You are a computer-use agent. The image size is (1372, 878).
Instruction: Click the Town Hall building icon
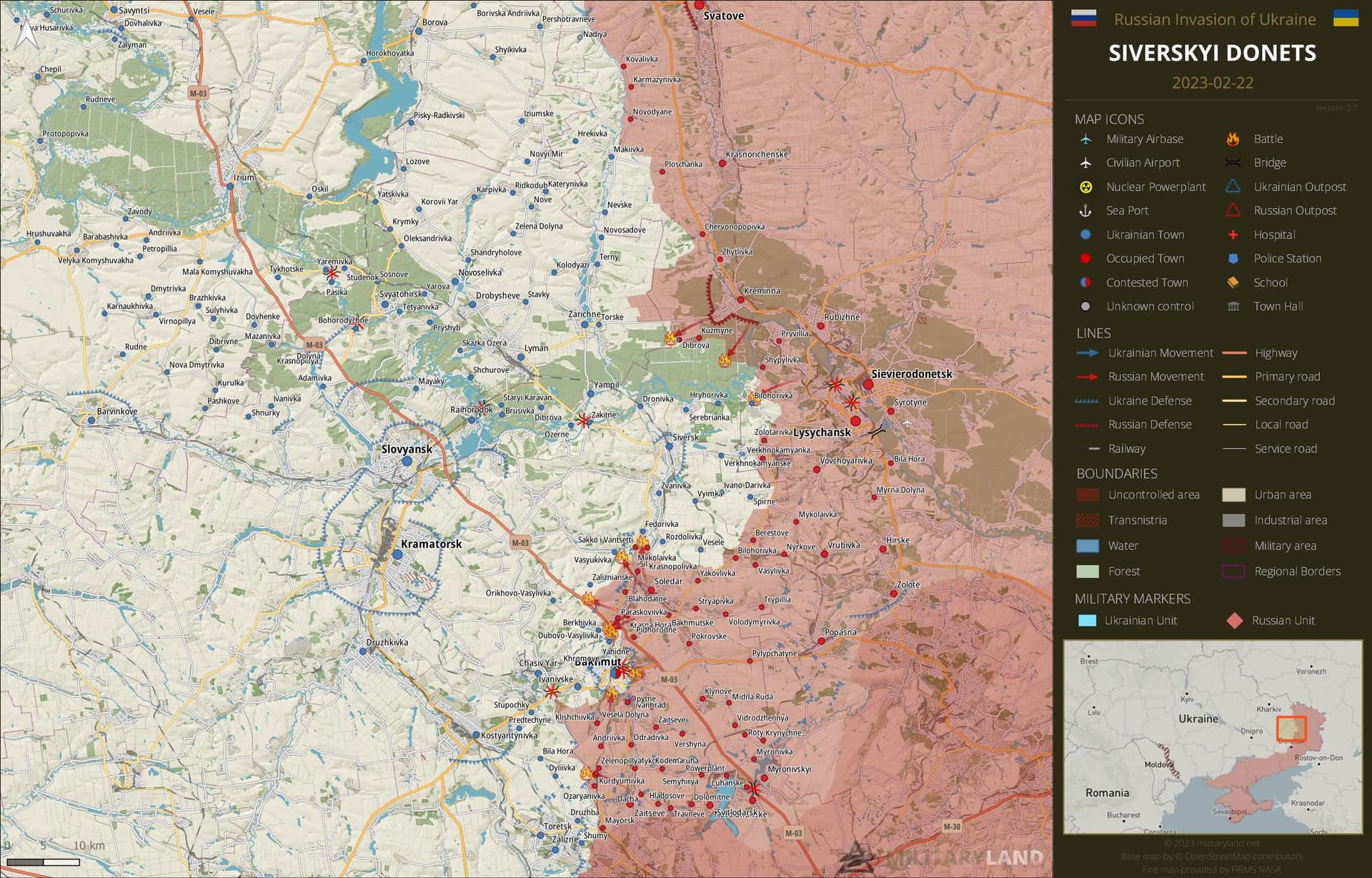click(x=1233, y=306)
